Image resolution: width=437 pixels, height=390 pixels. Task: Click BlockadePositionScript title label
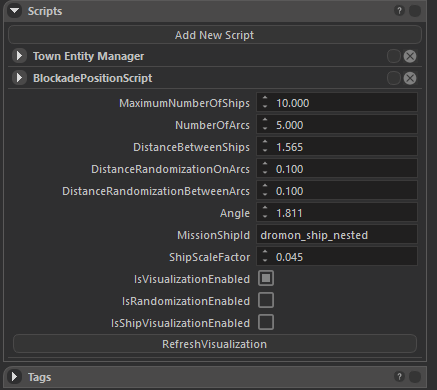(92, 78)
